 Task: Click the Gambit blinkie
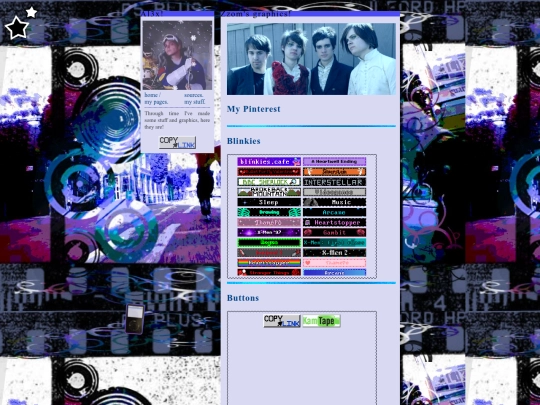334,232
